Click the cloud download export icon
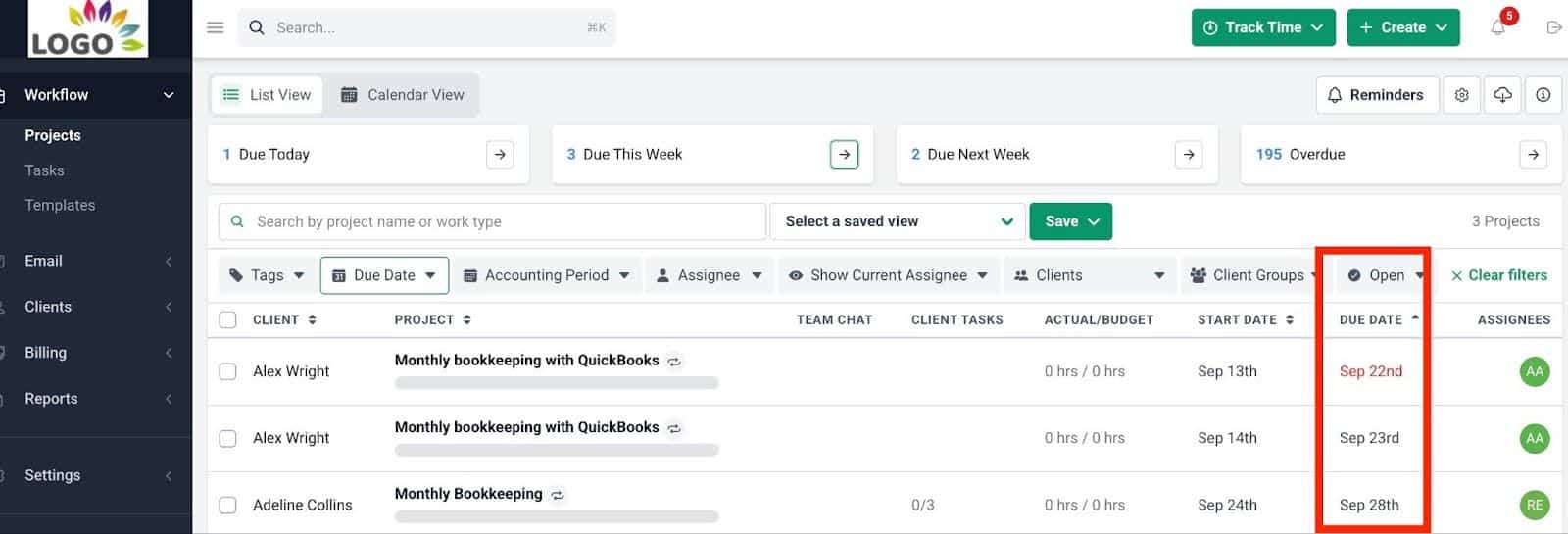1568x534 pixels. pyautogui.click(x=1502, y=95)
